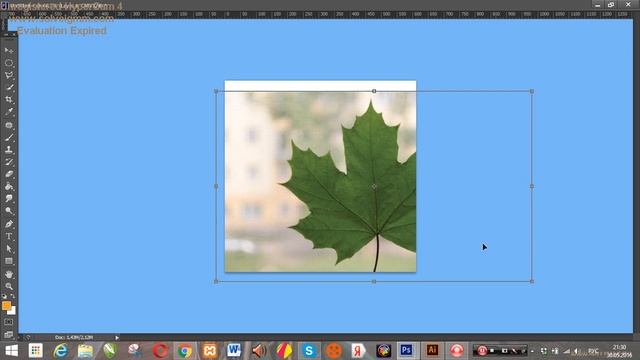Click the top-center transform handle
This screenshot has width=640, height=360.
pyautogui.click(x=374, y=91)
